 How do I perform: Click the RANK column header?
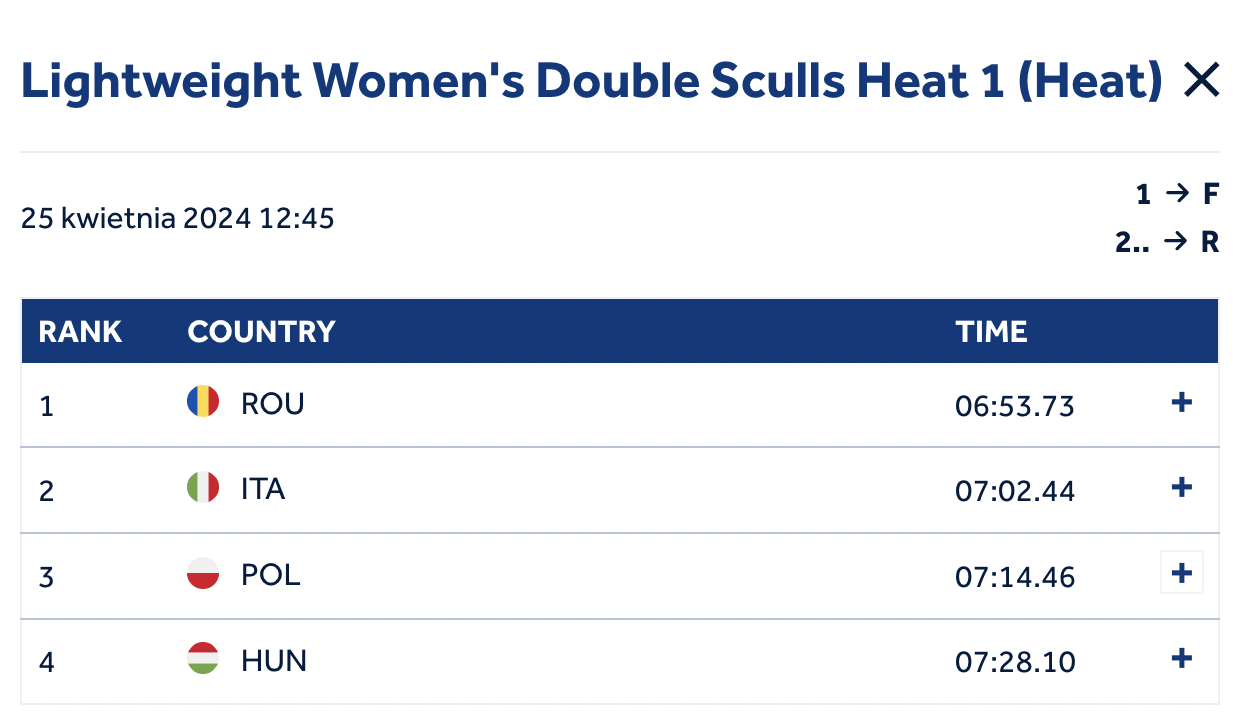pyautogui.click(x=80, y=331)
